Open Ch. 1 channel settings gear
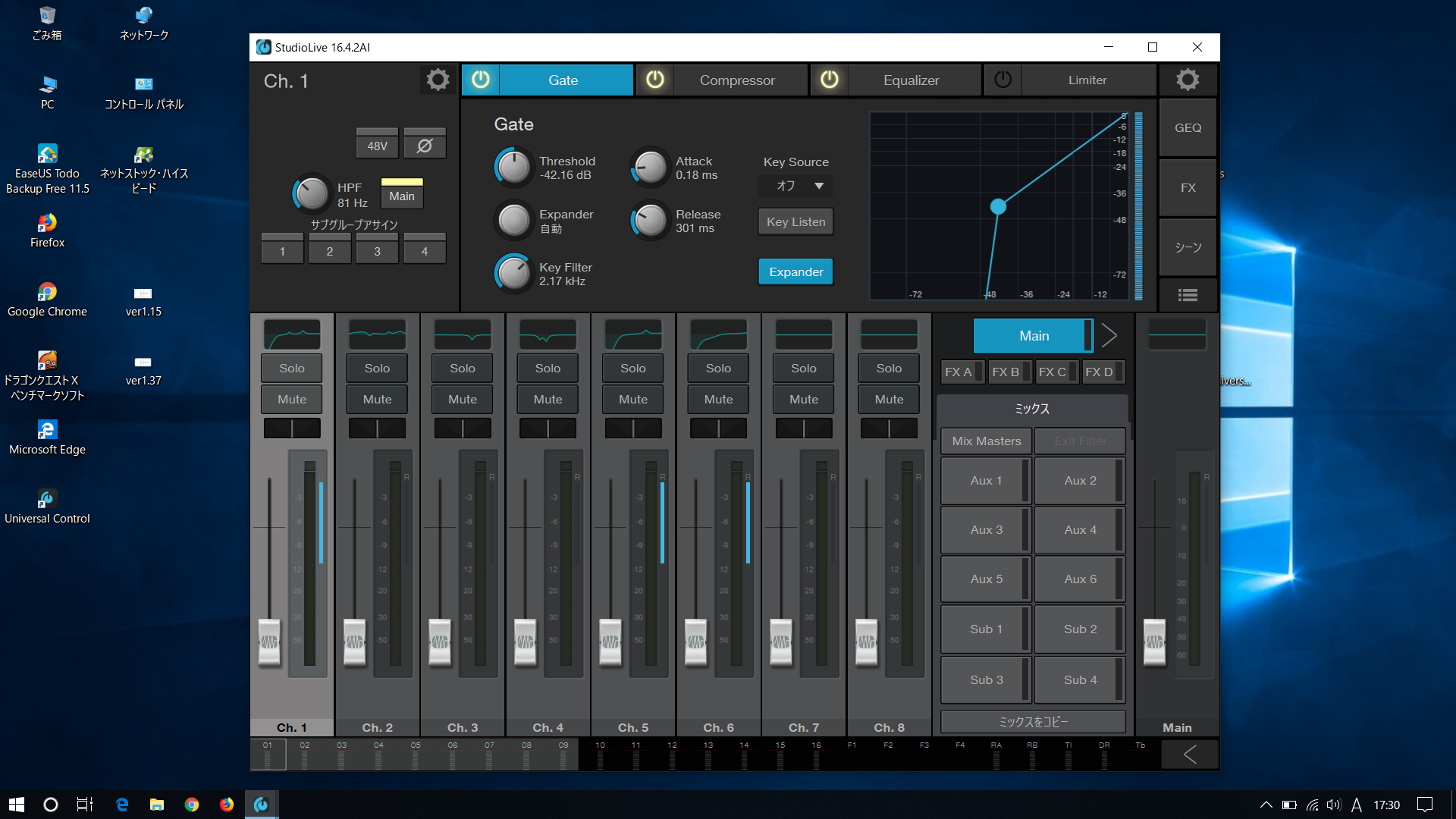Viewport: 1456px width, 819px height. tap(438, 80)
